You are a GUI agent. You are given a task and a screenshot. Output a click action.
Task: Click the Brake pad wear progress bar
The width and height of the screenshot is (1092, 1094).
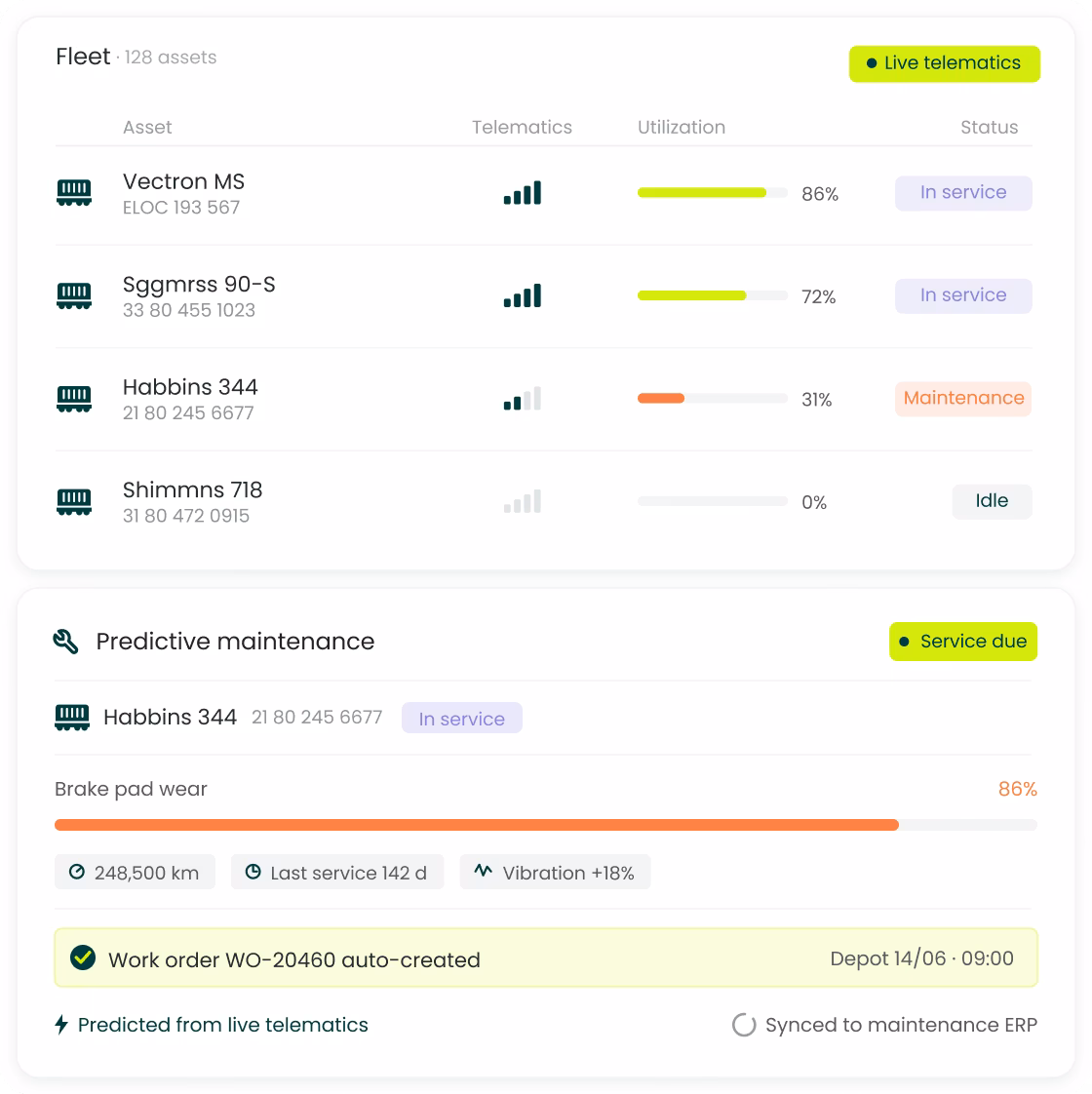click(546, 825)
